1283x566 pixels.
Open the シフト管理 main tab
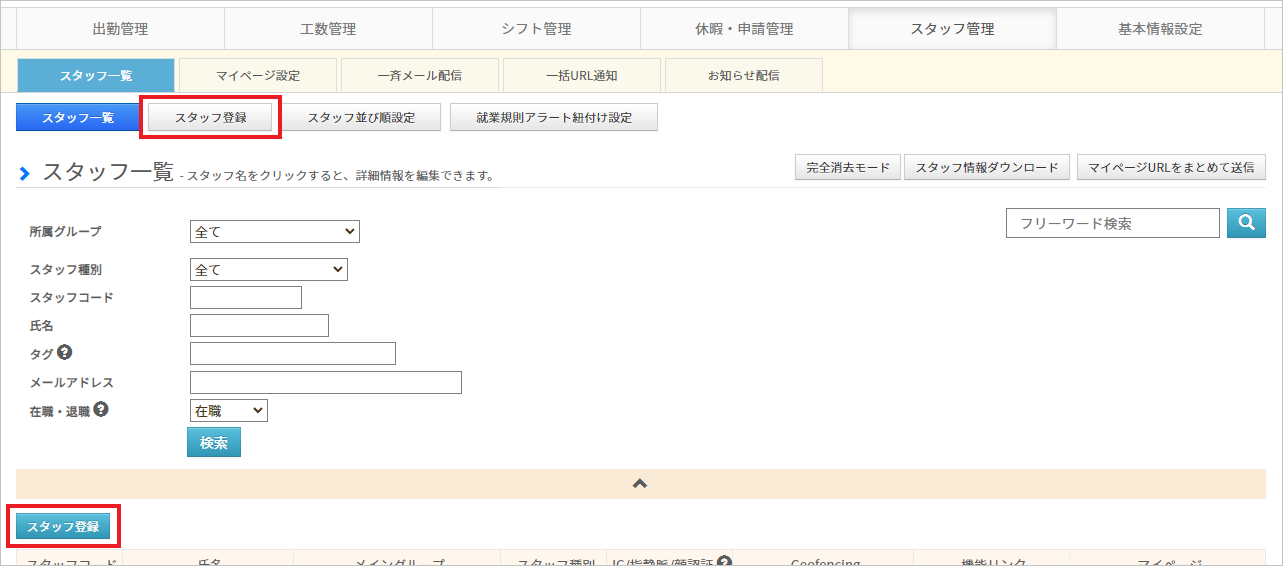(536, 29)
